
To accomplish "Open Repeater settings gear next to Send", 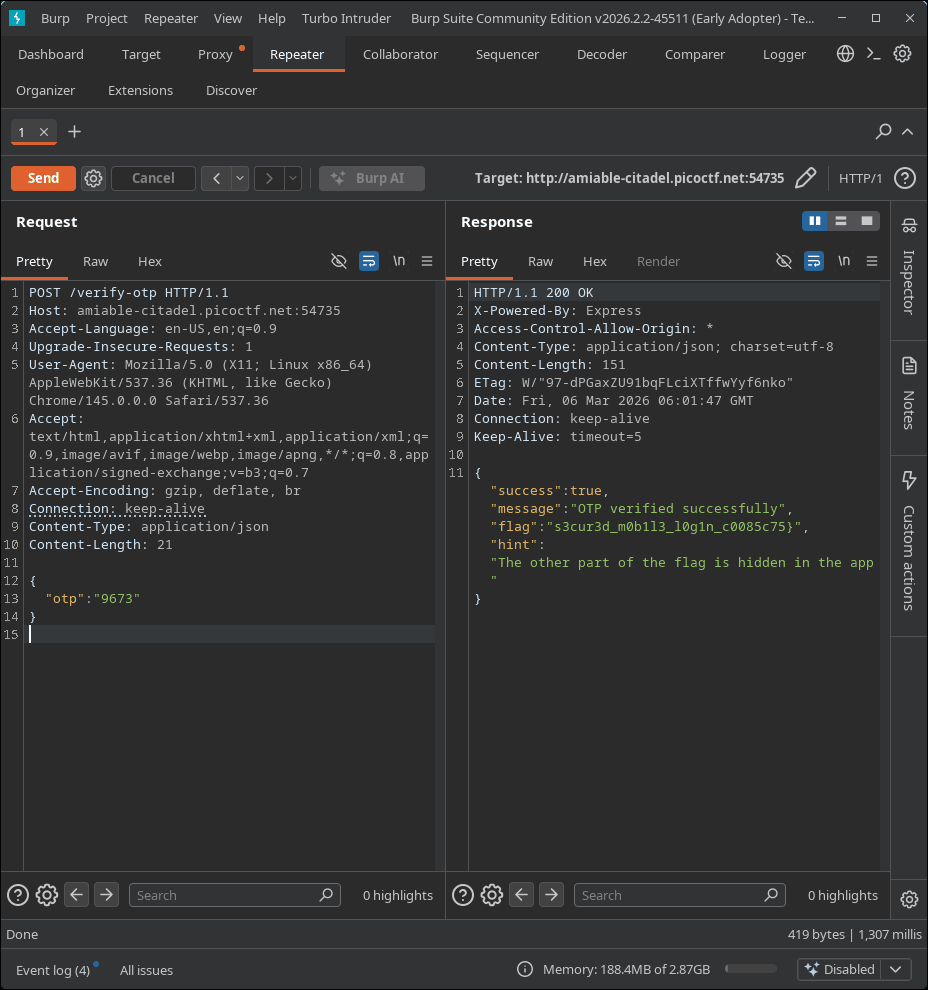I will click(x=93, y=178).
